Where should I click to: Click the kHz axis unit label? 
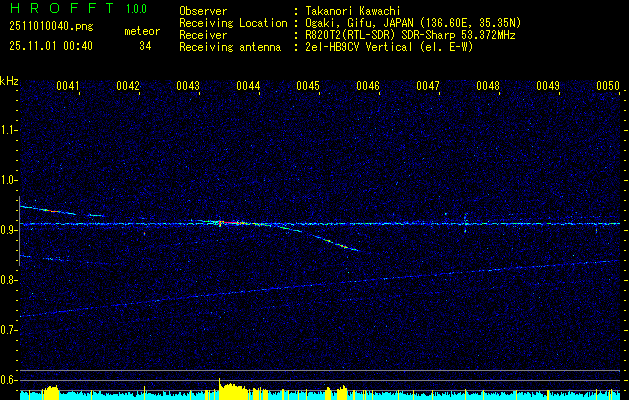[x=9, y=81]
